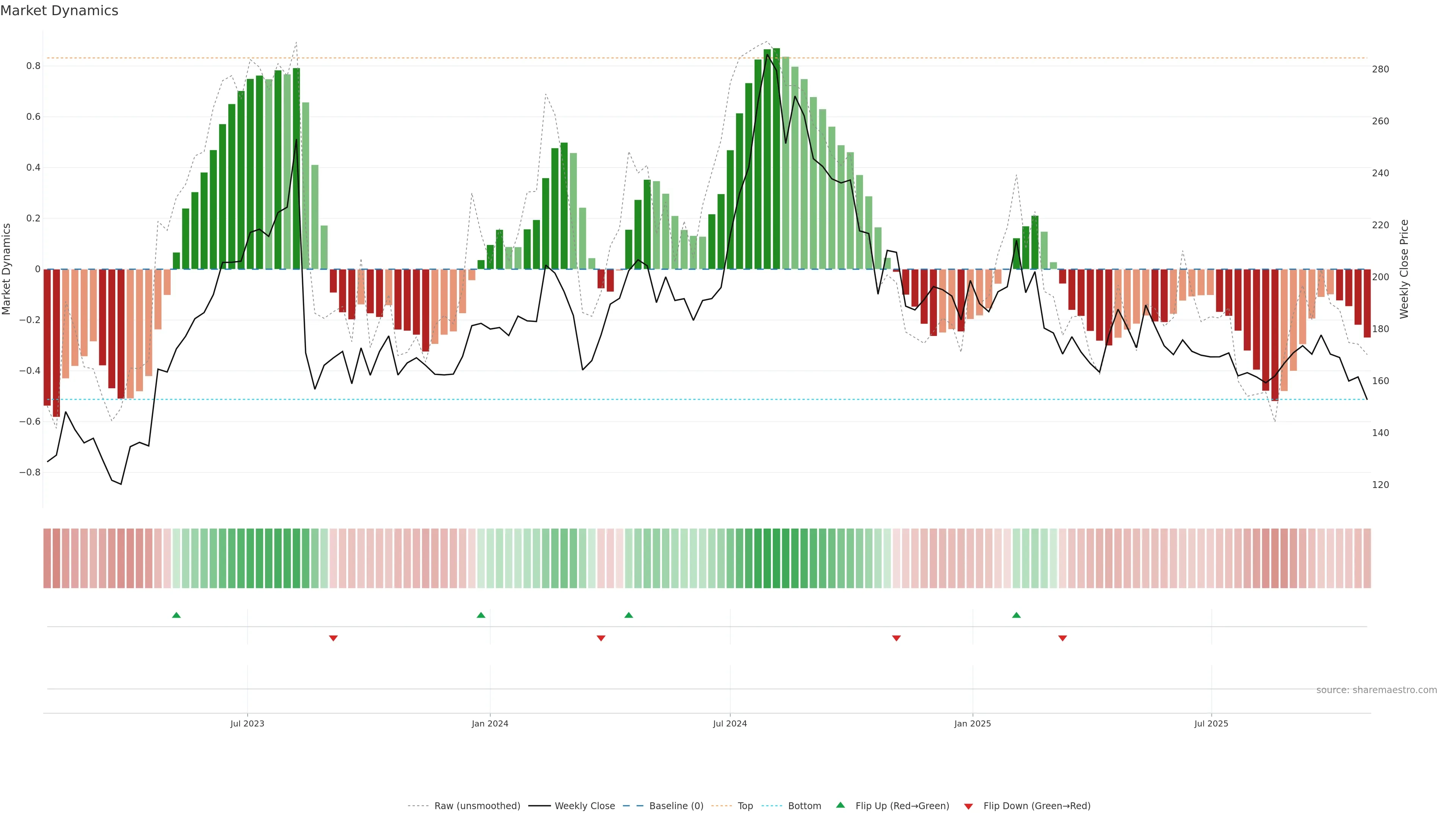The height and width of the screenshot is (819, 1456).
Task: Click the earliest green flip-up triangle marker
Action: [176, 615]
